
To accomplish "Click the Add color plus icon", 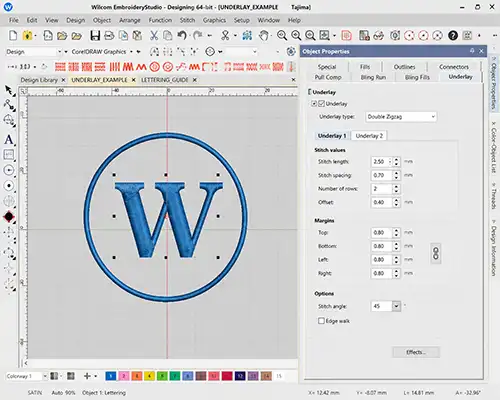I will click(87, 376).
